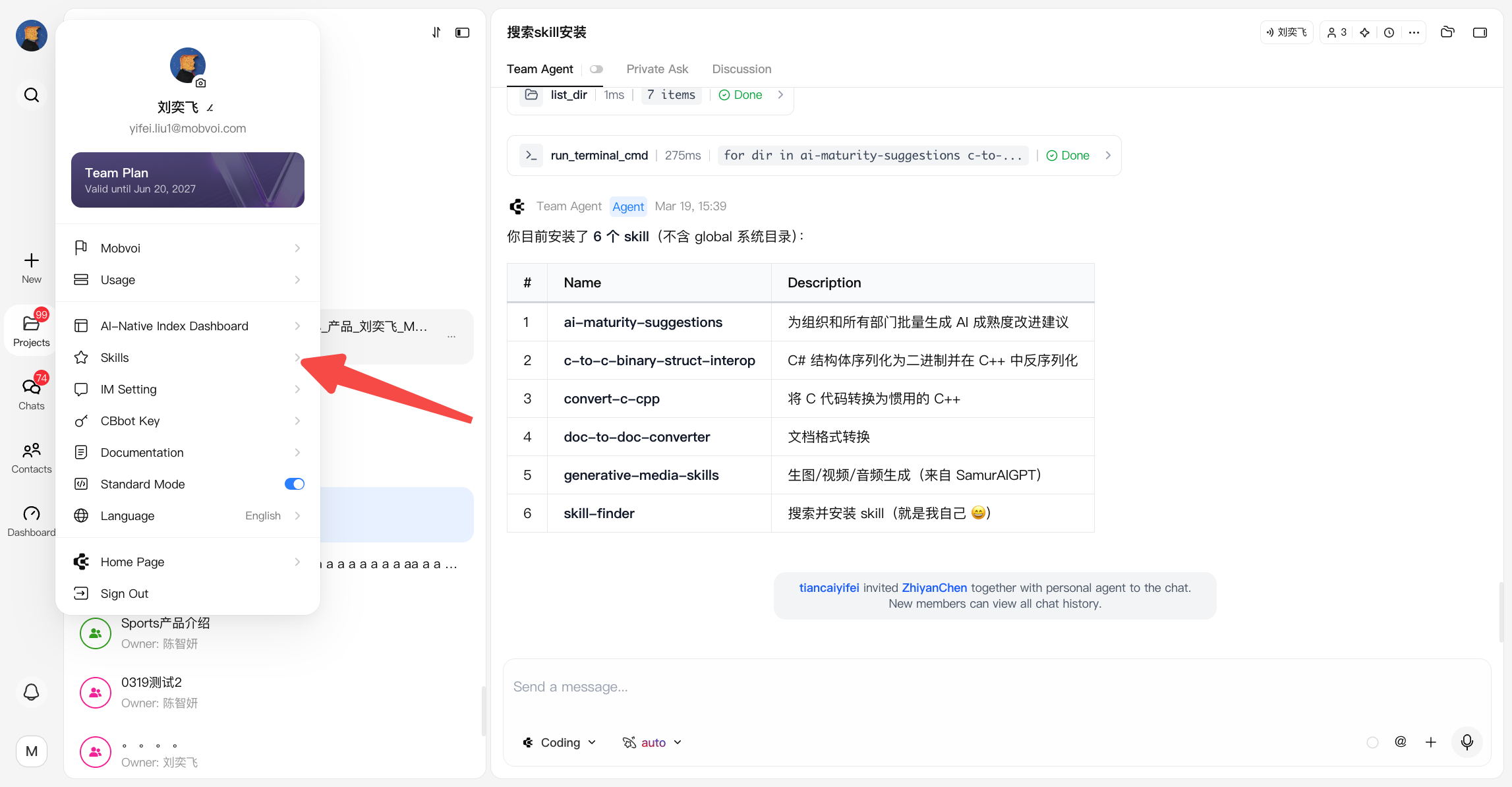Open Dashboard in the sidebar

click(31, 521)
